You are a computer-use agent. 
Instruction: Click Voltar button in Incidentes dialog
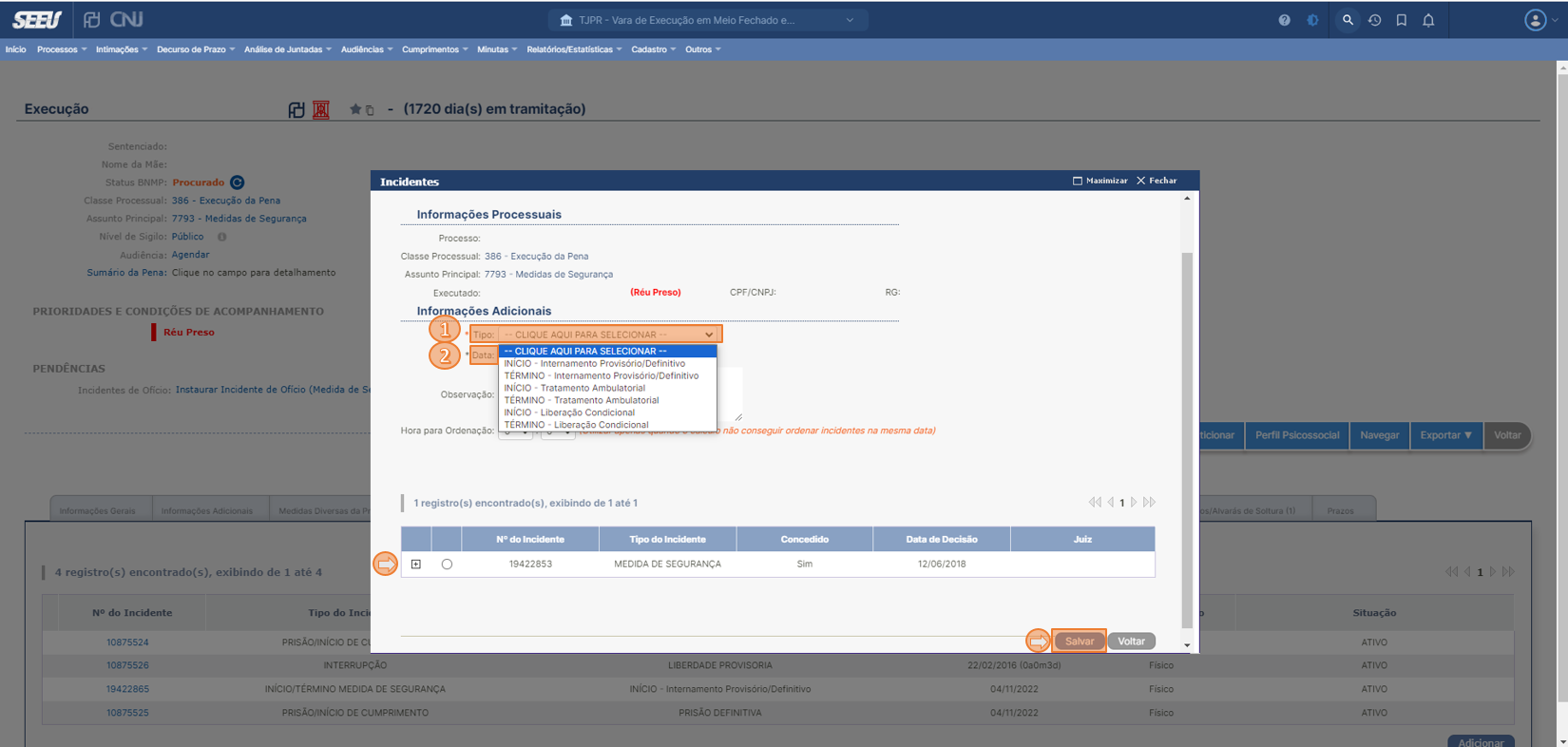(x=1131, y=642)
